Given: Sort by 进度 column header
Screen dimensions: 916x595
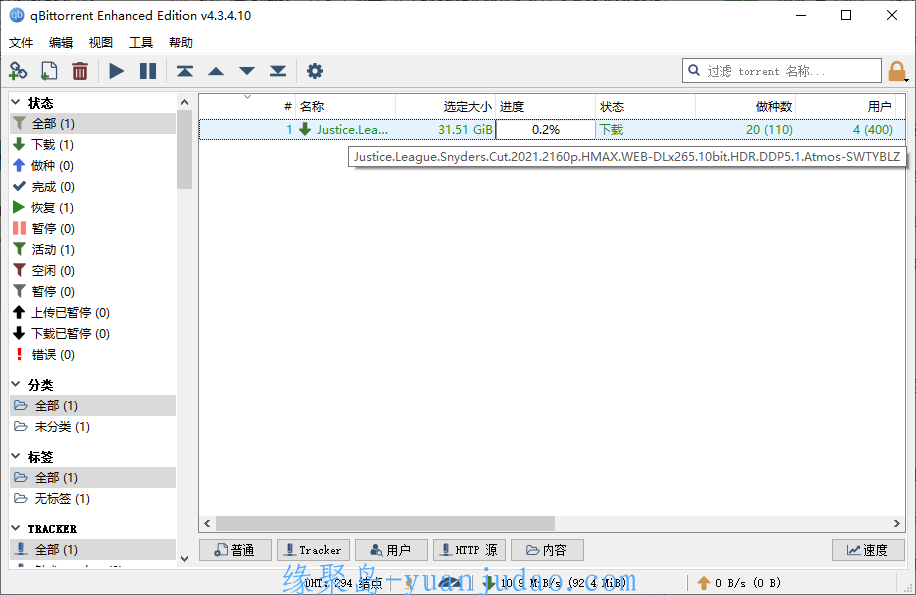Looking at the screenshot, I should tap(546, 106).
